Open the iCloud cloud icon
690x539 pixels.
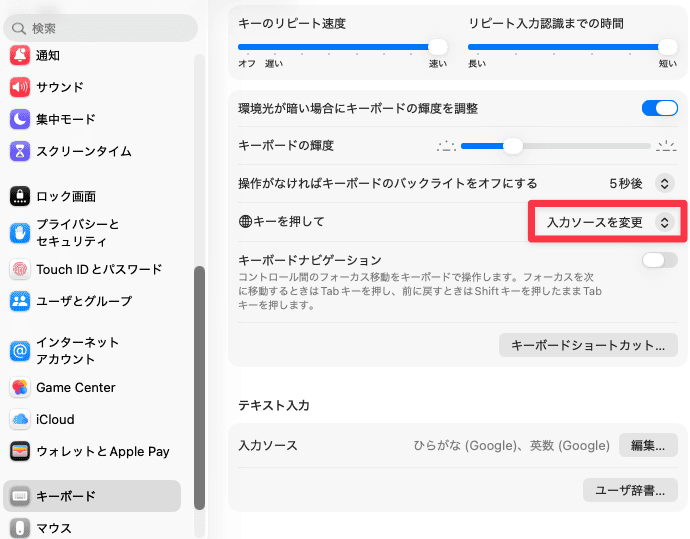point(20,419)
